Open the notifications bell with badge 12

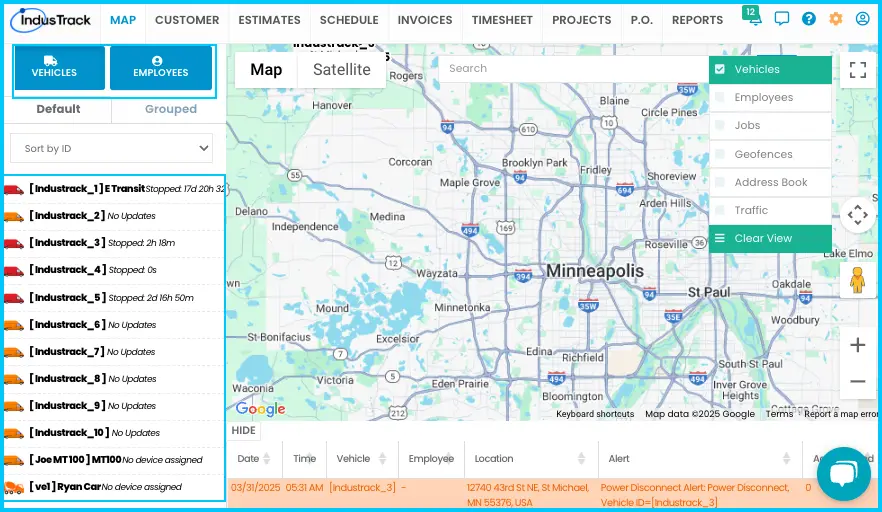(x=752, y=16)
